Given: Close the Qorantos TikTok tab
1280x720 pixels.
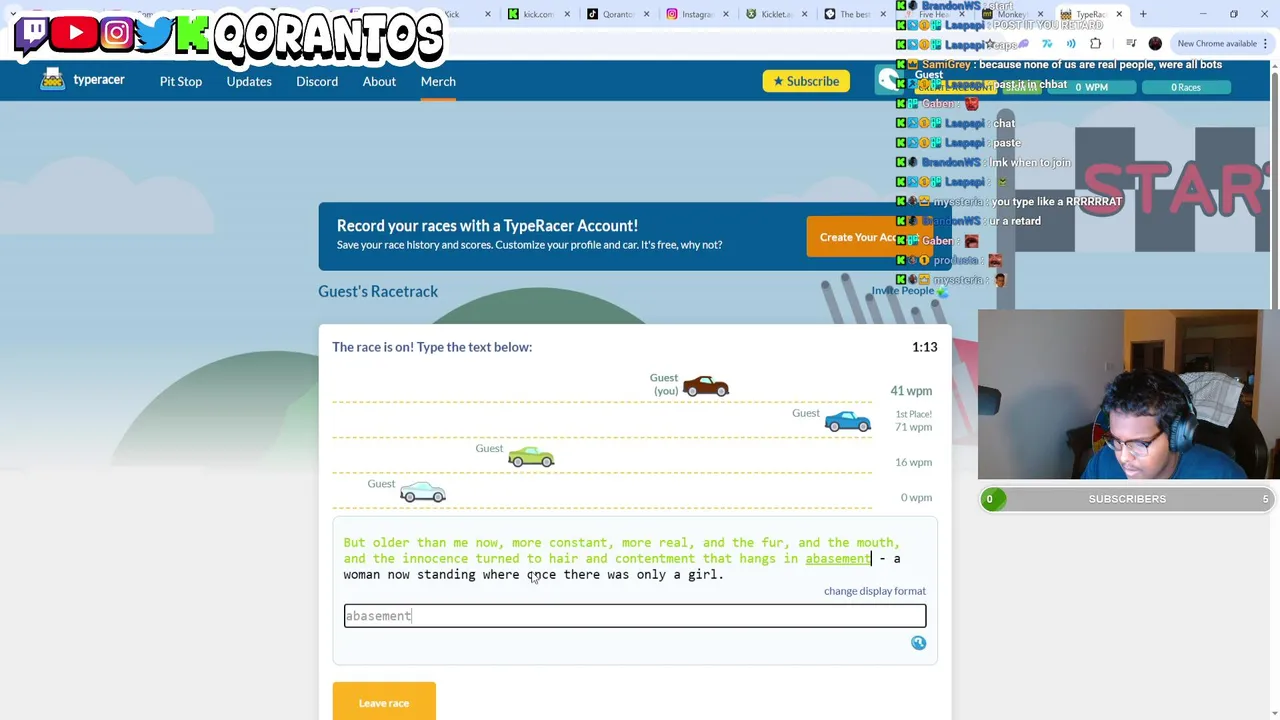Looking at the screenshot, I should click(x=646, y=14).
